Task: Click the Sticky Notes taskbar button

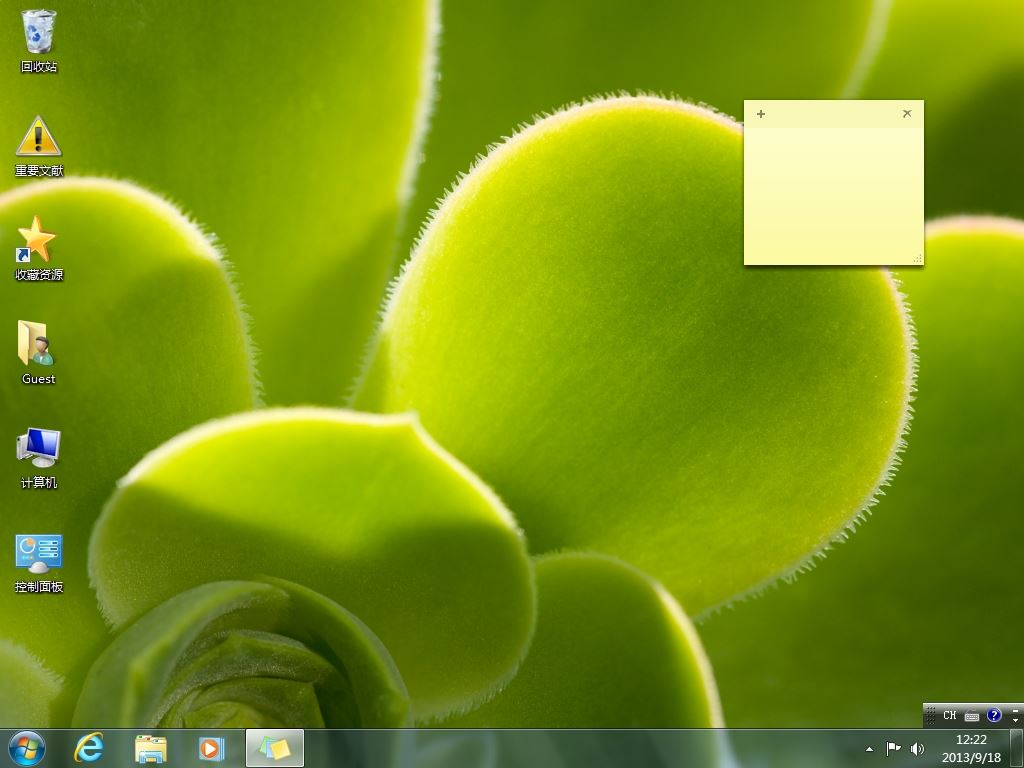Action: (275, 748)
